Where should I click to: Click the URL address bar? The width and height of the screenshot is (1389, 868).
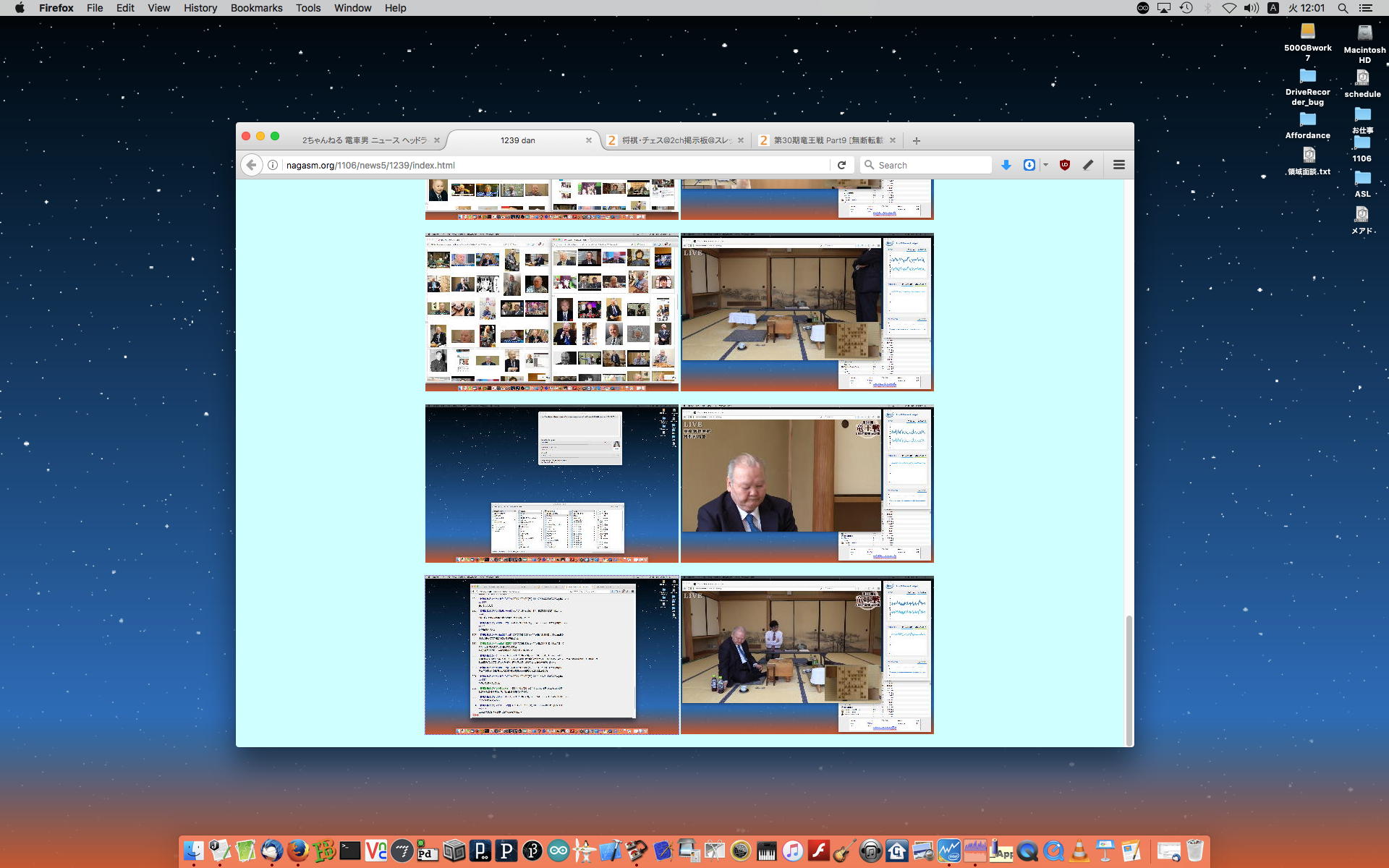[x=550, y=165]
